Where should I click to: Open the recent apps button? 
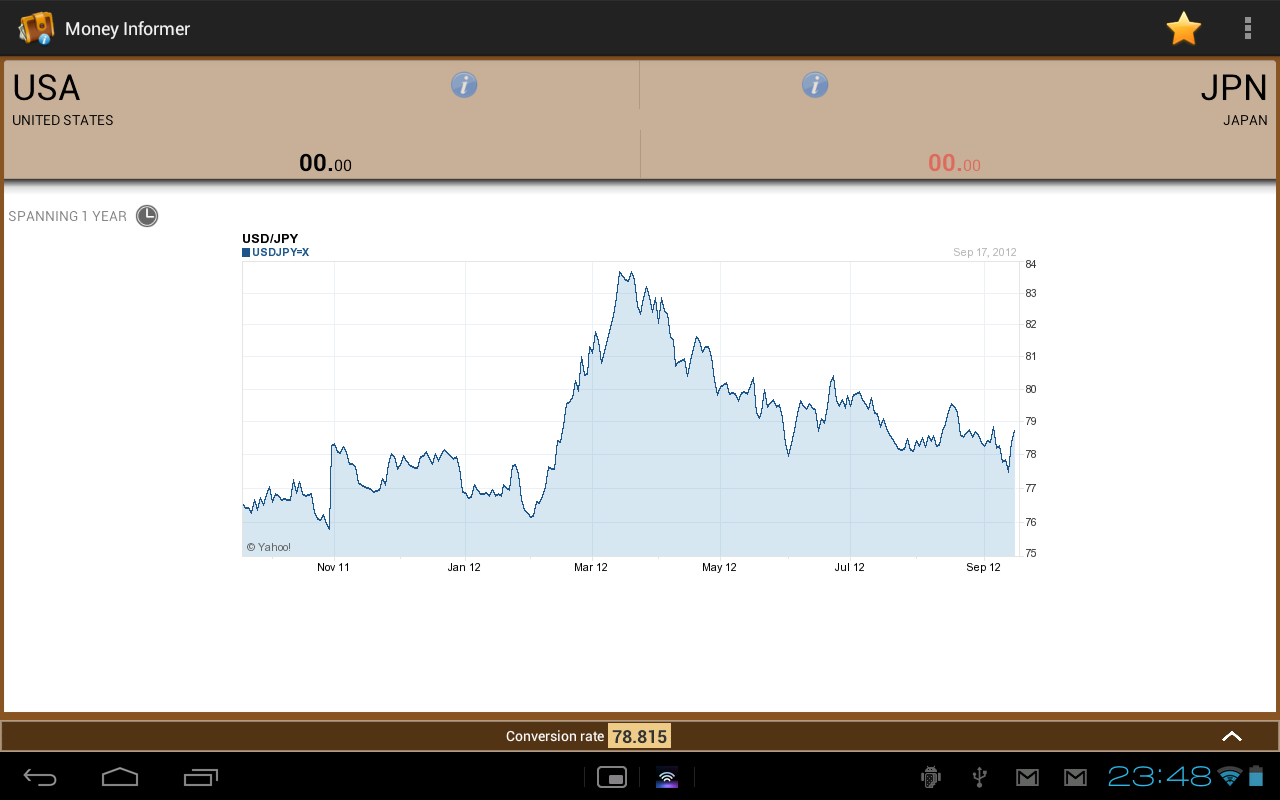coord(200,776)
